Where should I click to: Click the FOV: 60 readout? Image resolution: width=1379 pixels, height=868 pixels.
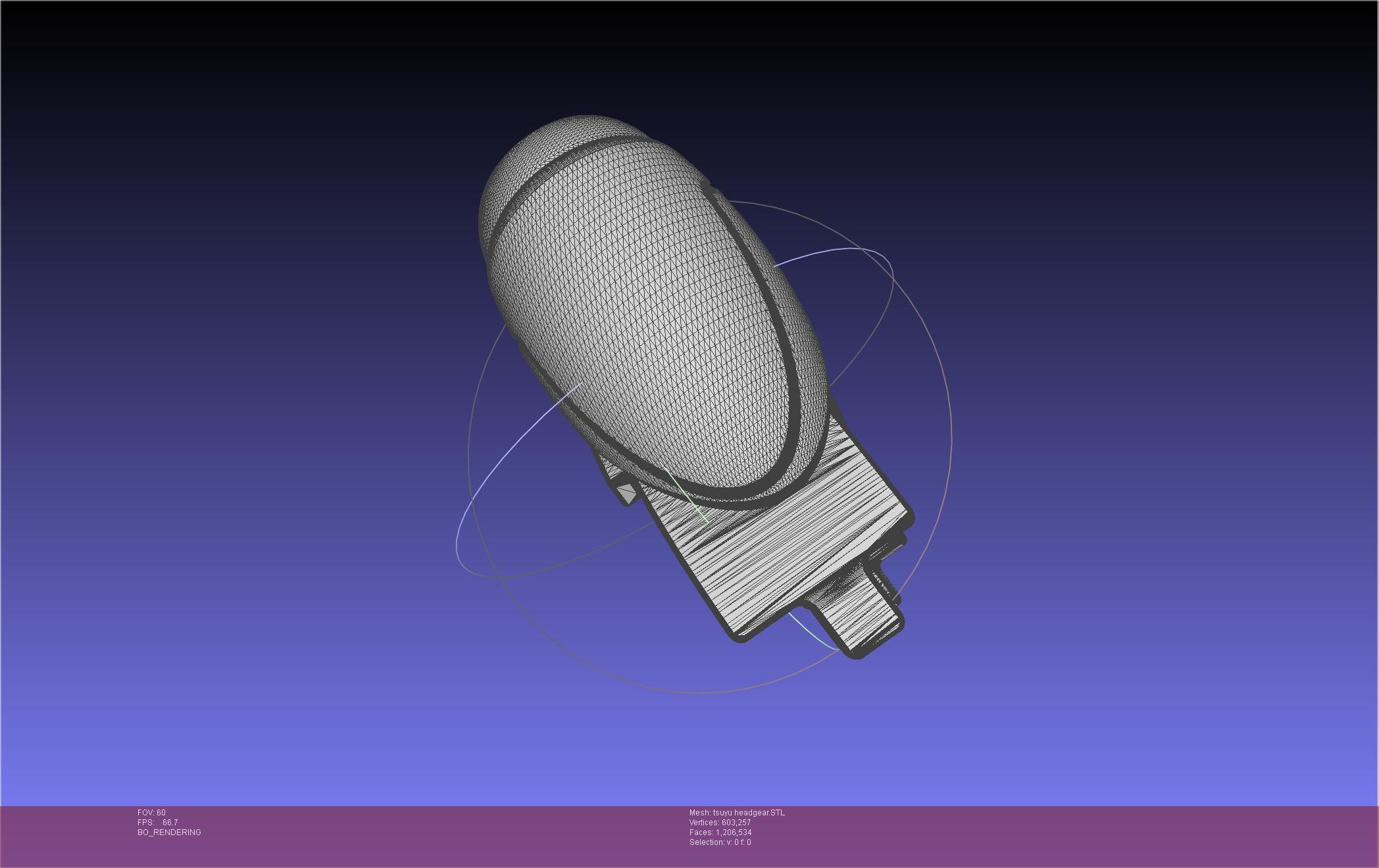point(151,813)
